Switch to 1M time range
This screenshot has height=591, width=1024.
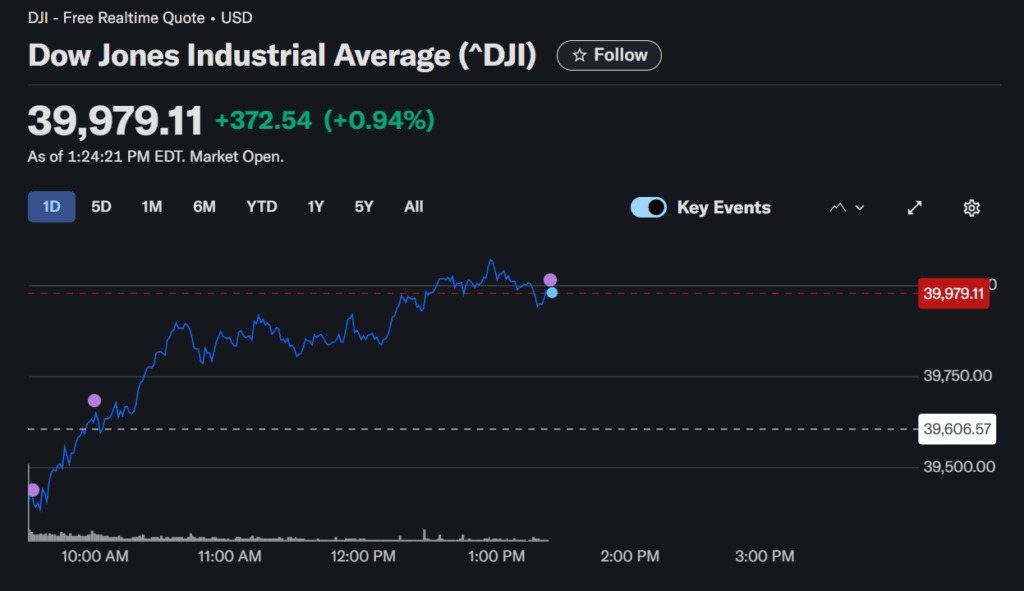(152, 207)
